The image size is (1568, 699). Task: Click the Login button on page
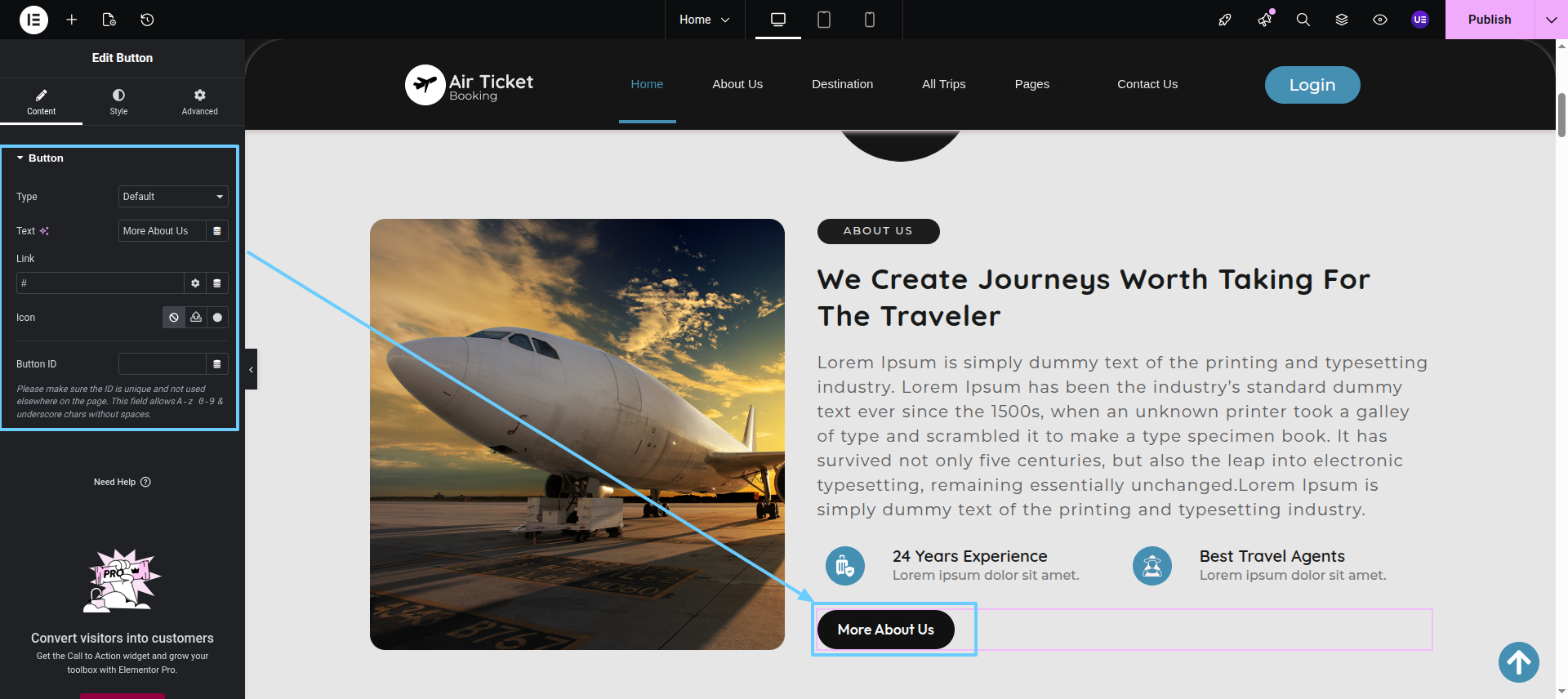click(1312, 85)
